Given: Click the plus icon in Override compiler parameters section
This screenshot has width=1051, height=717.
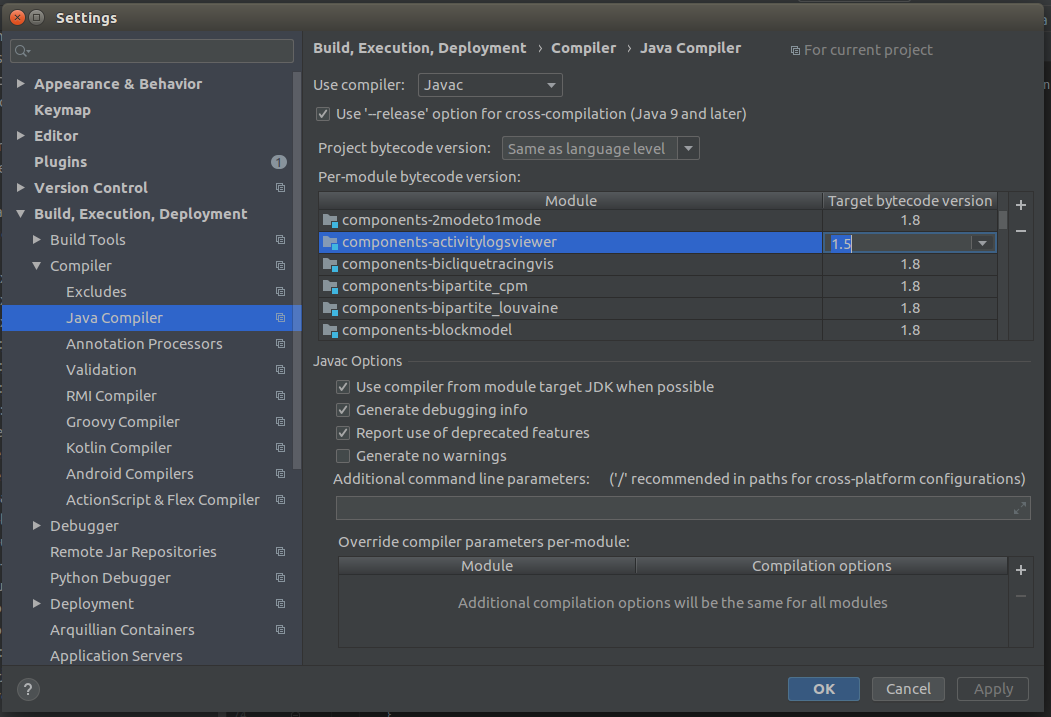Looking at the screenshot, I should tap(1020, 569).
